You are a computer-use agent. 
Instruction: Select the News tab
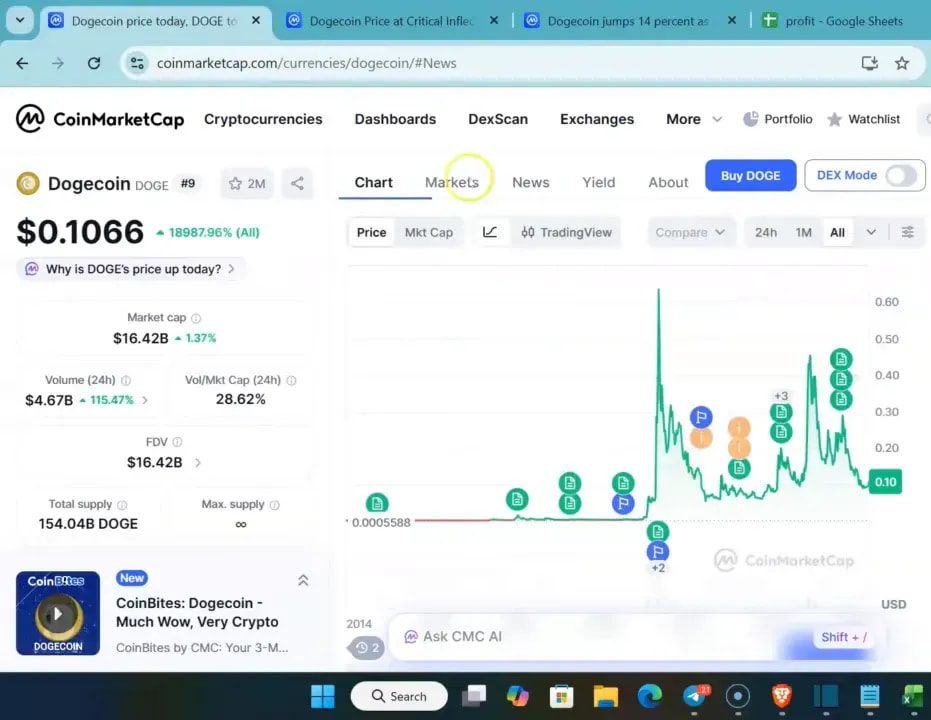point(531,182)
